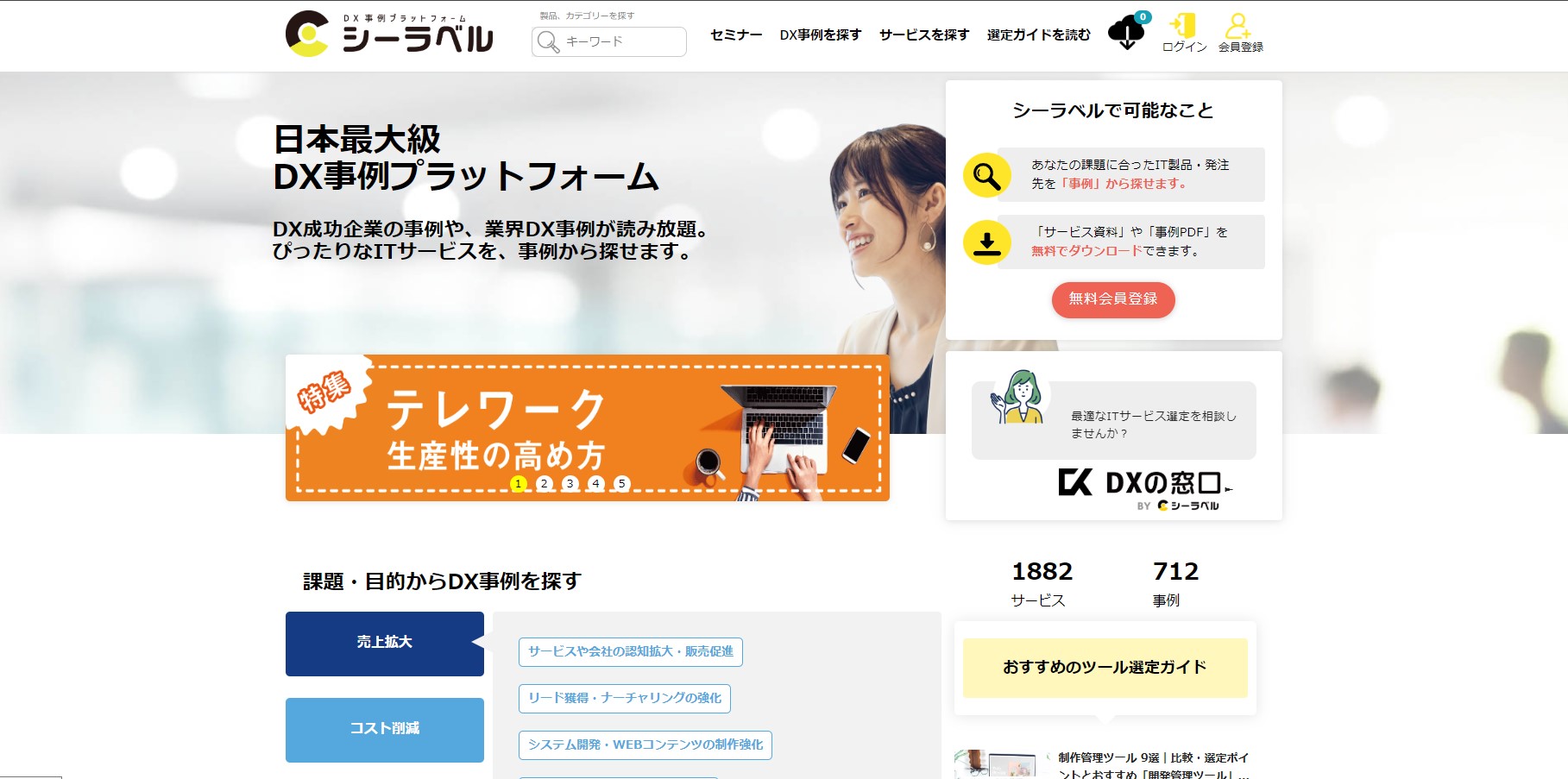Image resolution: width=1568 pixels, height=779 pixels.
Task: Click the 最適なITサービス選定を相談しませんか？ box
Action: pos(1114,421)
